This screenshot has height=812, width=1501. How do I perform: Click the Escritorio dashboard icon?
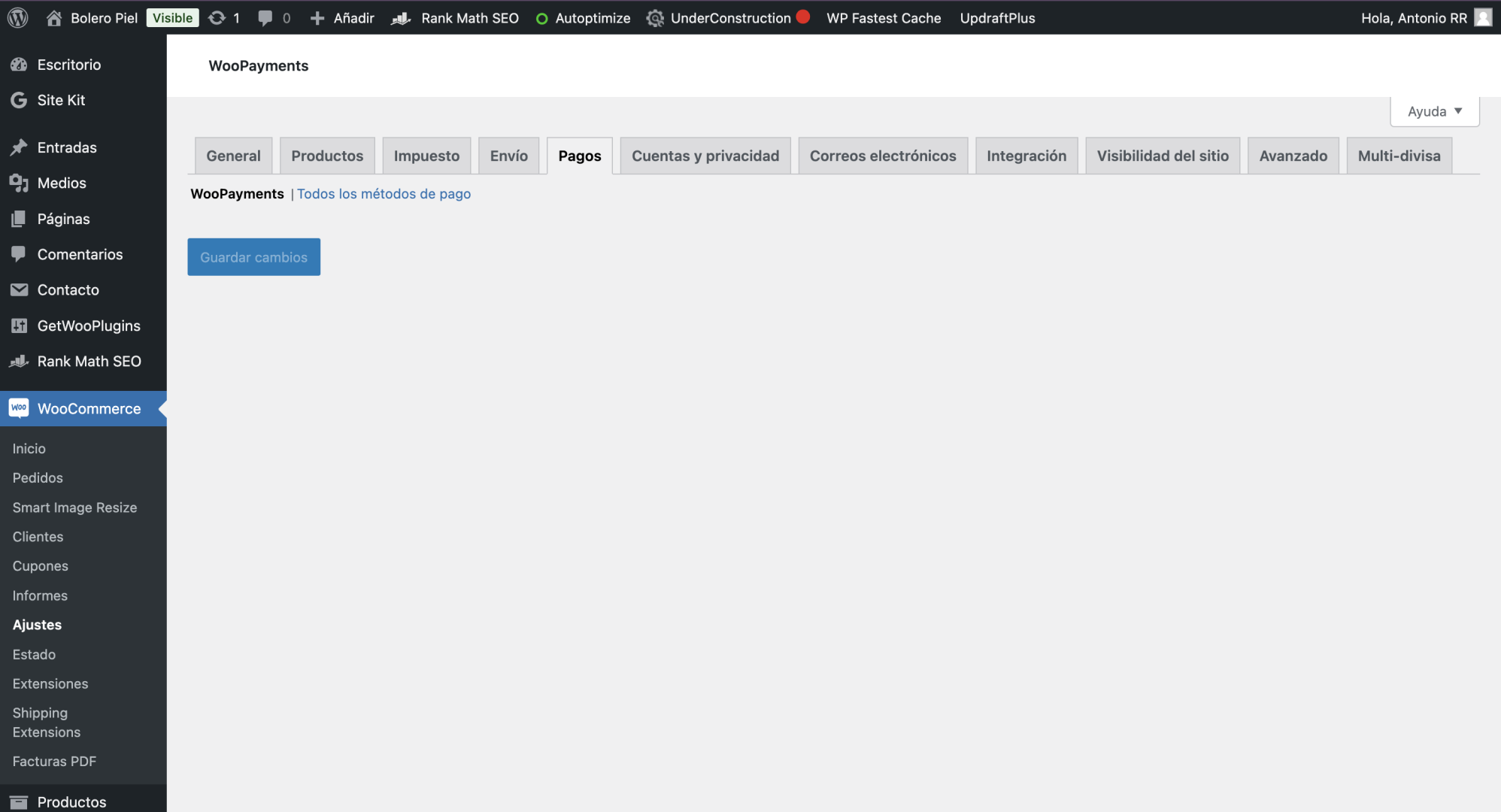click(x=19, y=65)
